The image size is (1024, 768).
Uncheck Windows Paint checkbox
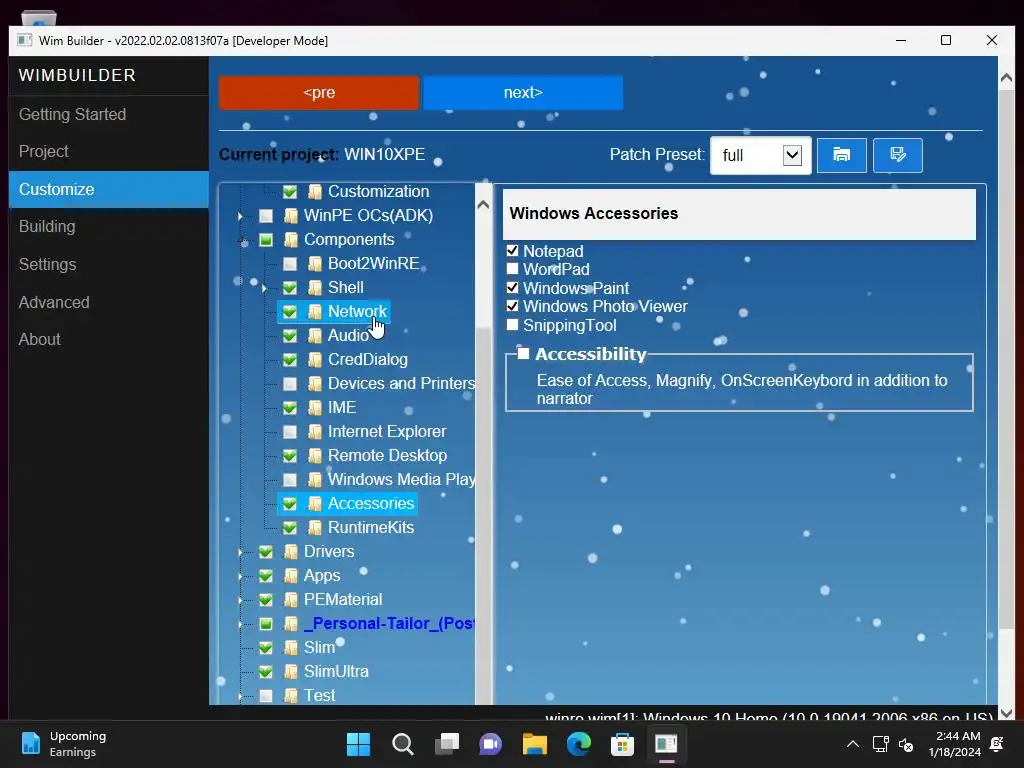513,288
